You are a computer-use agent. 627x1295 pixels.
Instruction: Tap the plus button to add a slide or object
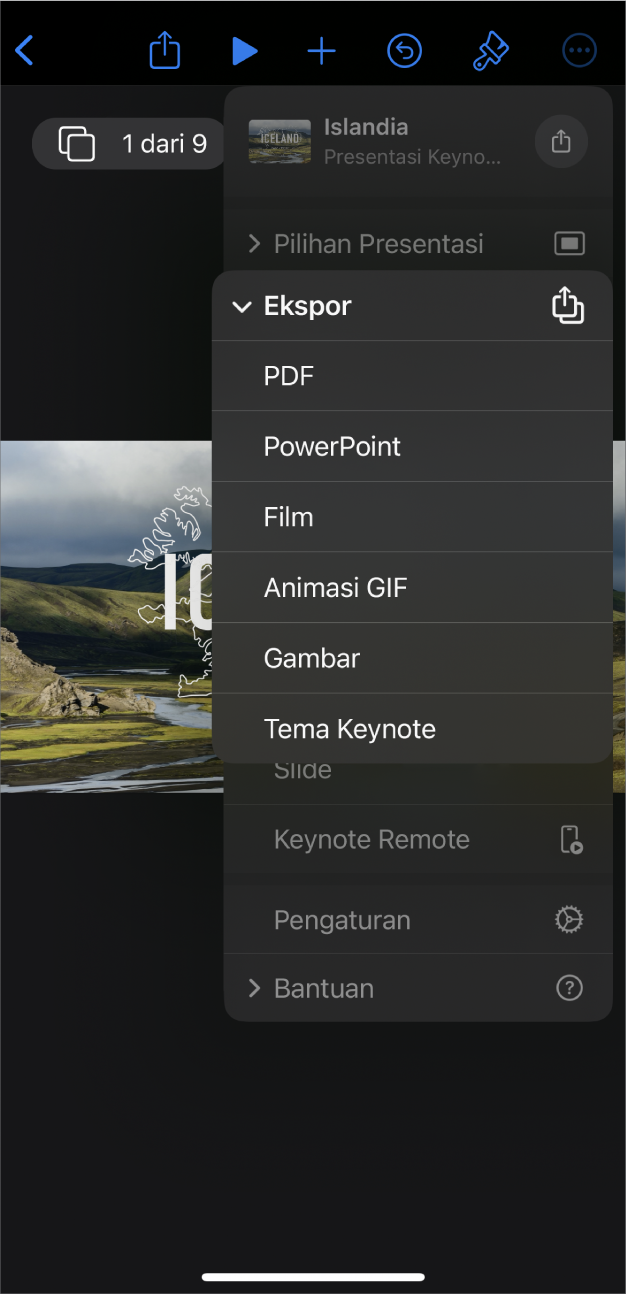(x=321, y=51)
